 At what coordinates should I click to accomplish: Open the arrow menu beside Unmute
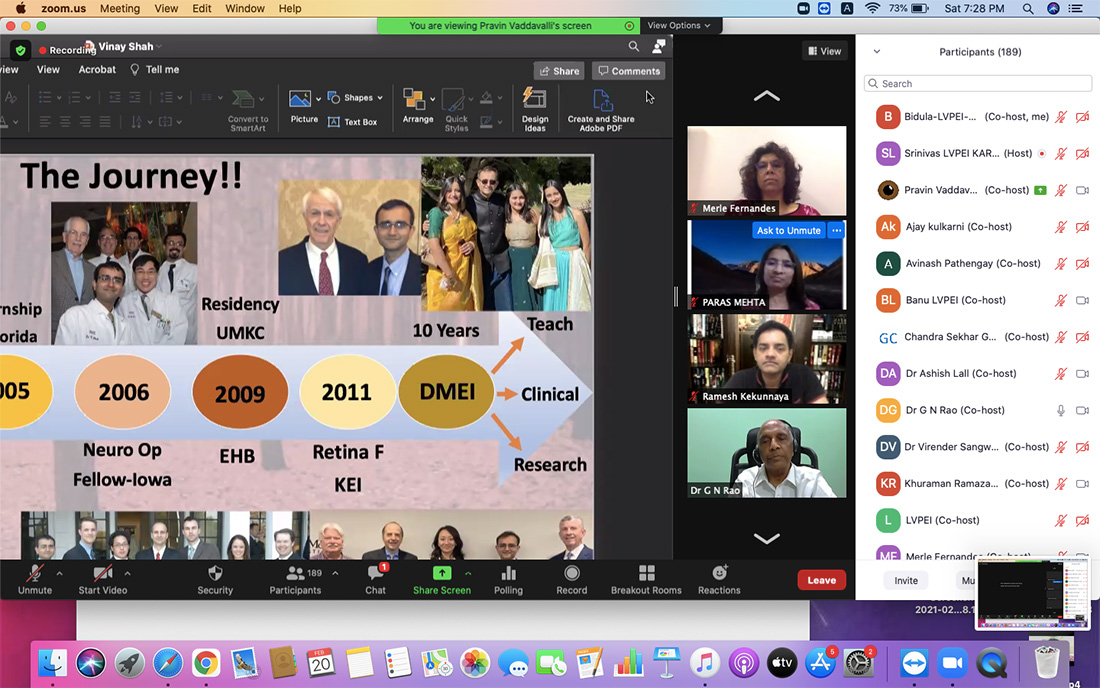pyautogui.click(x=59, y=573)
